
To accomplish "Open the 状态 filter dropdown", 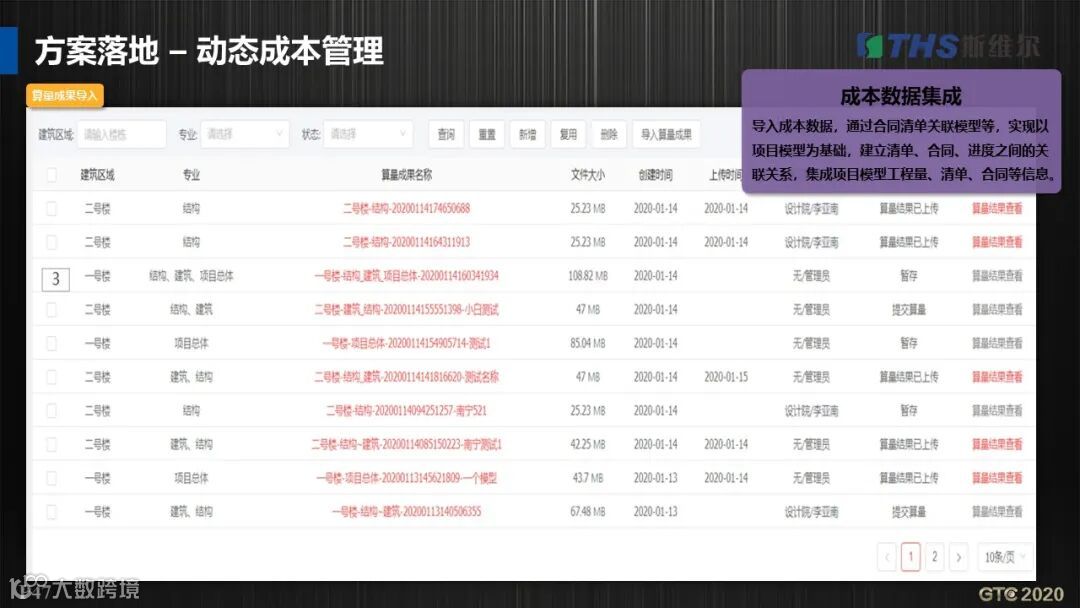I will [x=368, y=134].
